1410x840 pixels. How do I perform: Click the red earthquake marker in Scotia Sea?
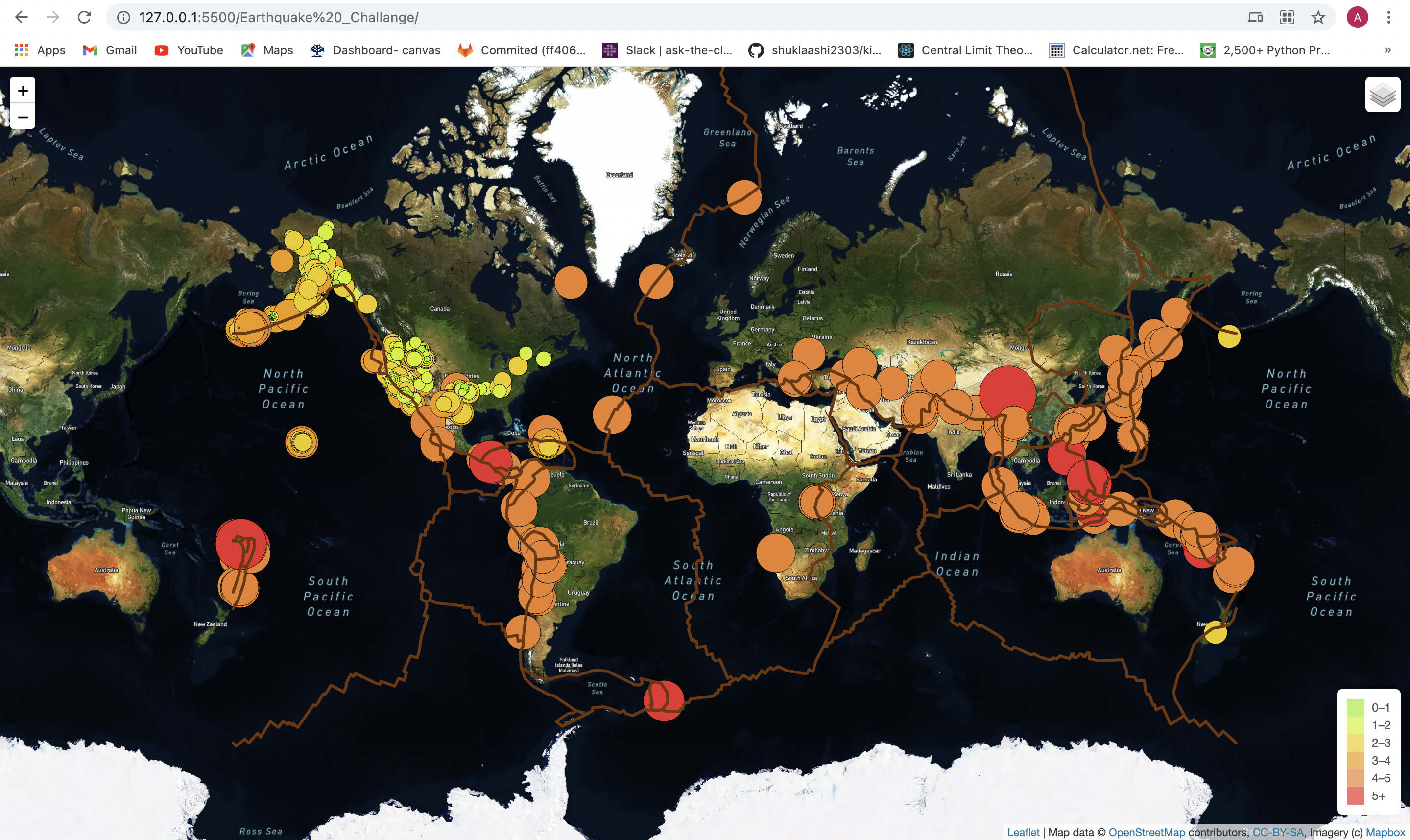coord(664,700)
